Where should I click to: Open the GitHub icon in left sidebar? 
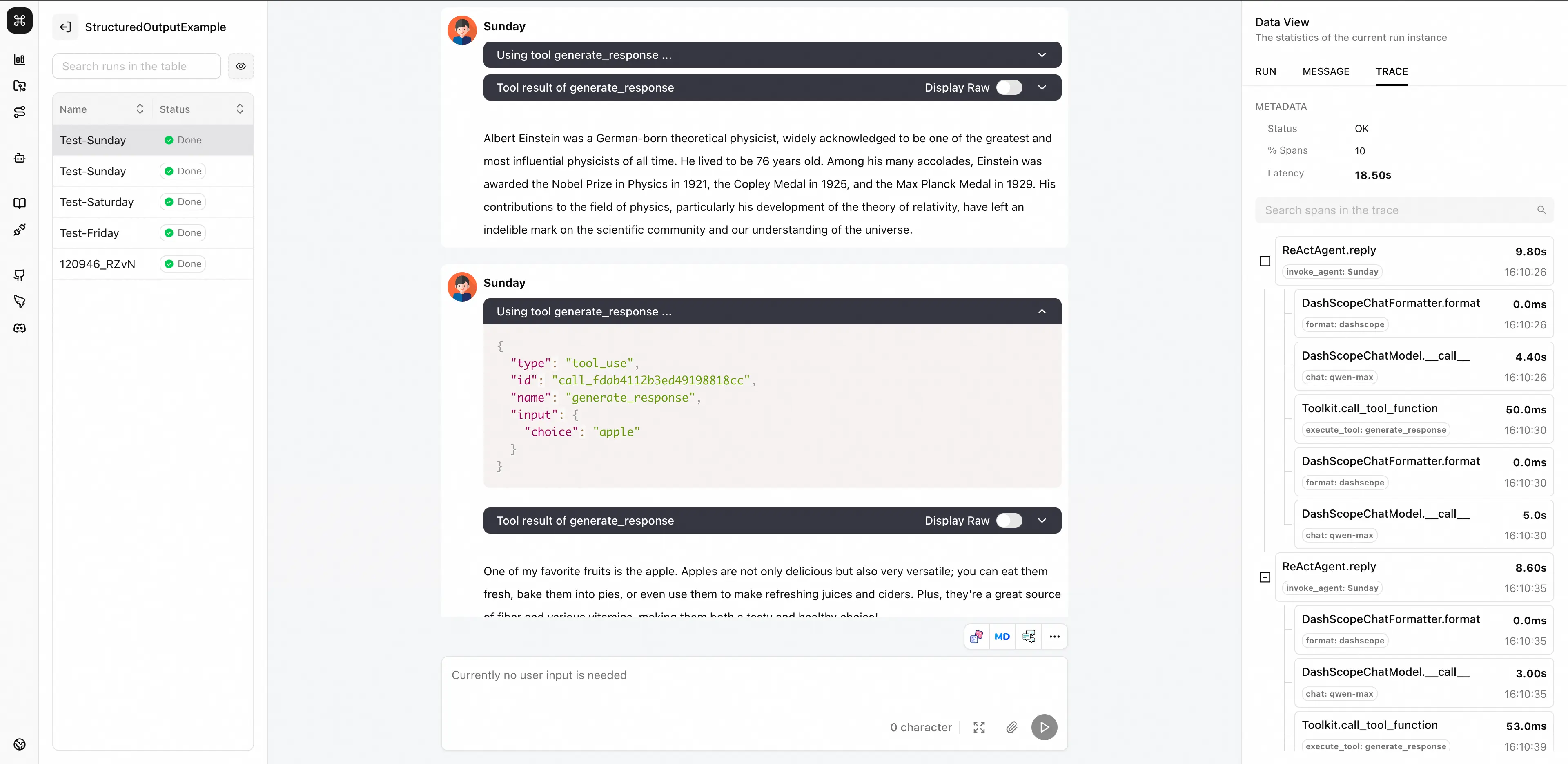(x=20, y=275)
